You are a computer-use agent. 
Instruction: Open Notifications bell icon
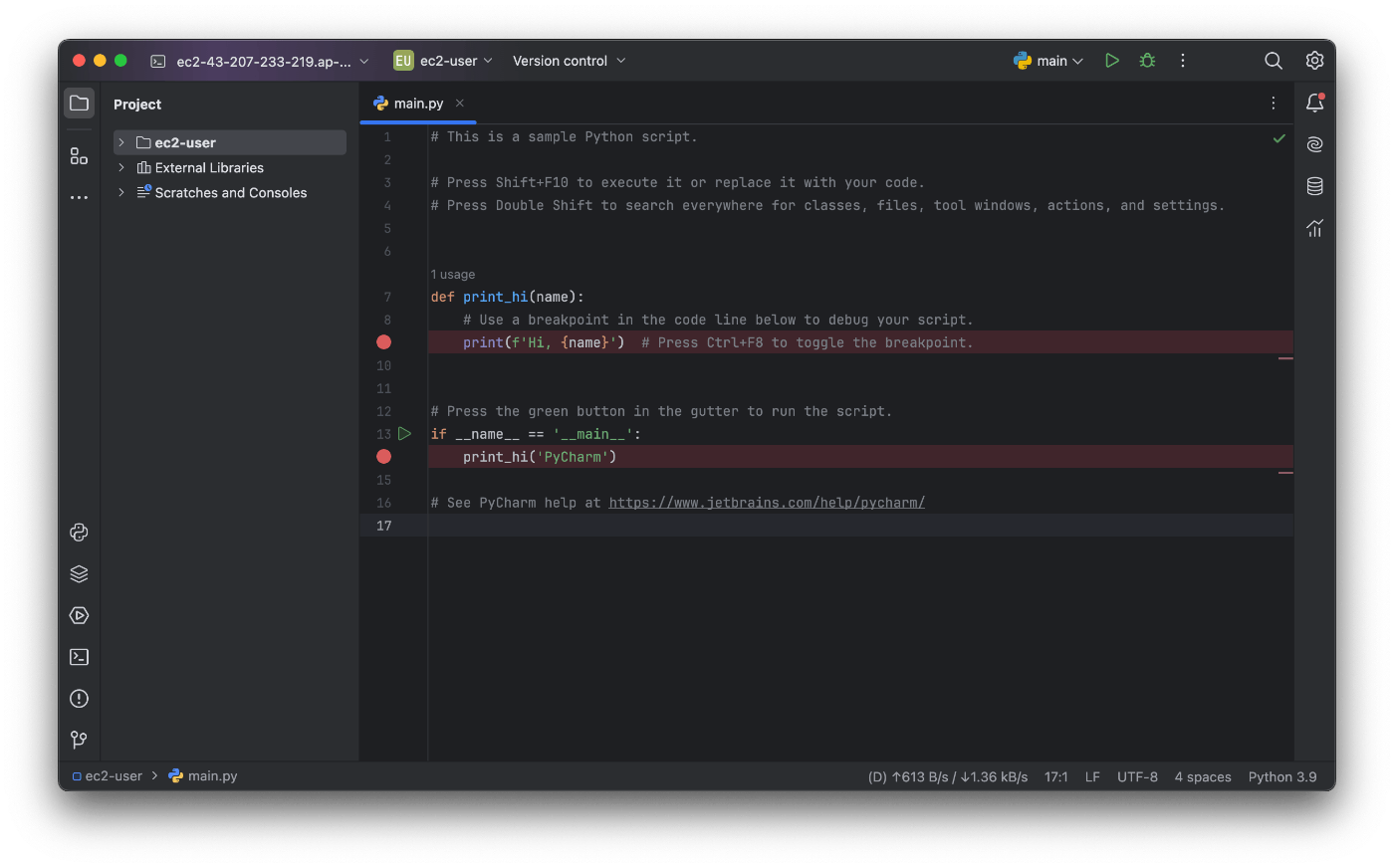click(1314, 103)
